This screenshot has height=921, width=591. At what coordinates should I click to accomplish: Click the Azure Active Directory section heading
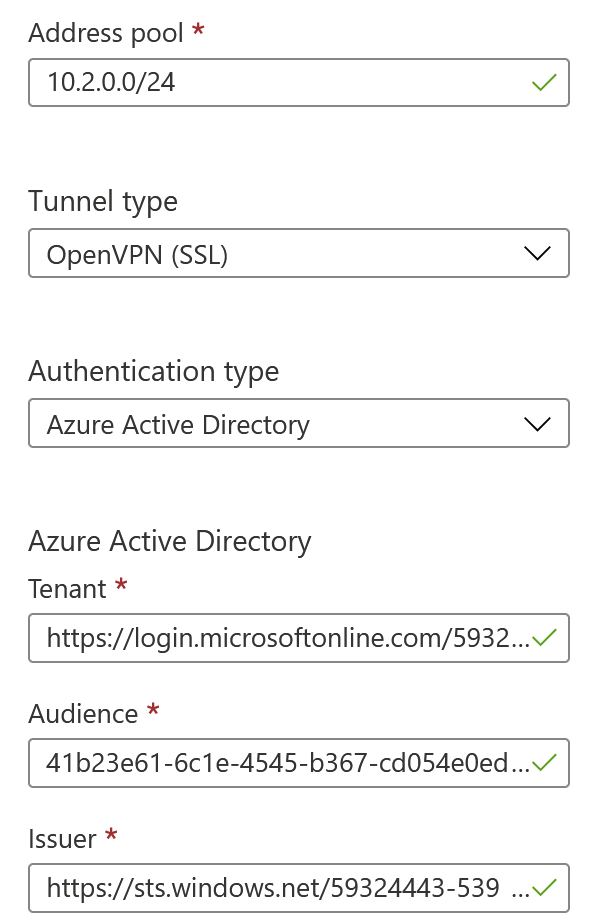pyautogui.click(x=170, y=542)
